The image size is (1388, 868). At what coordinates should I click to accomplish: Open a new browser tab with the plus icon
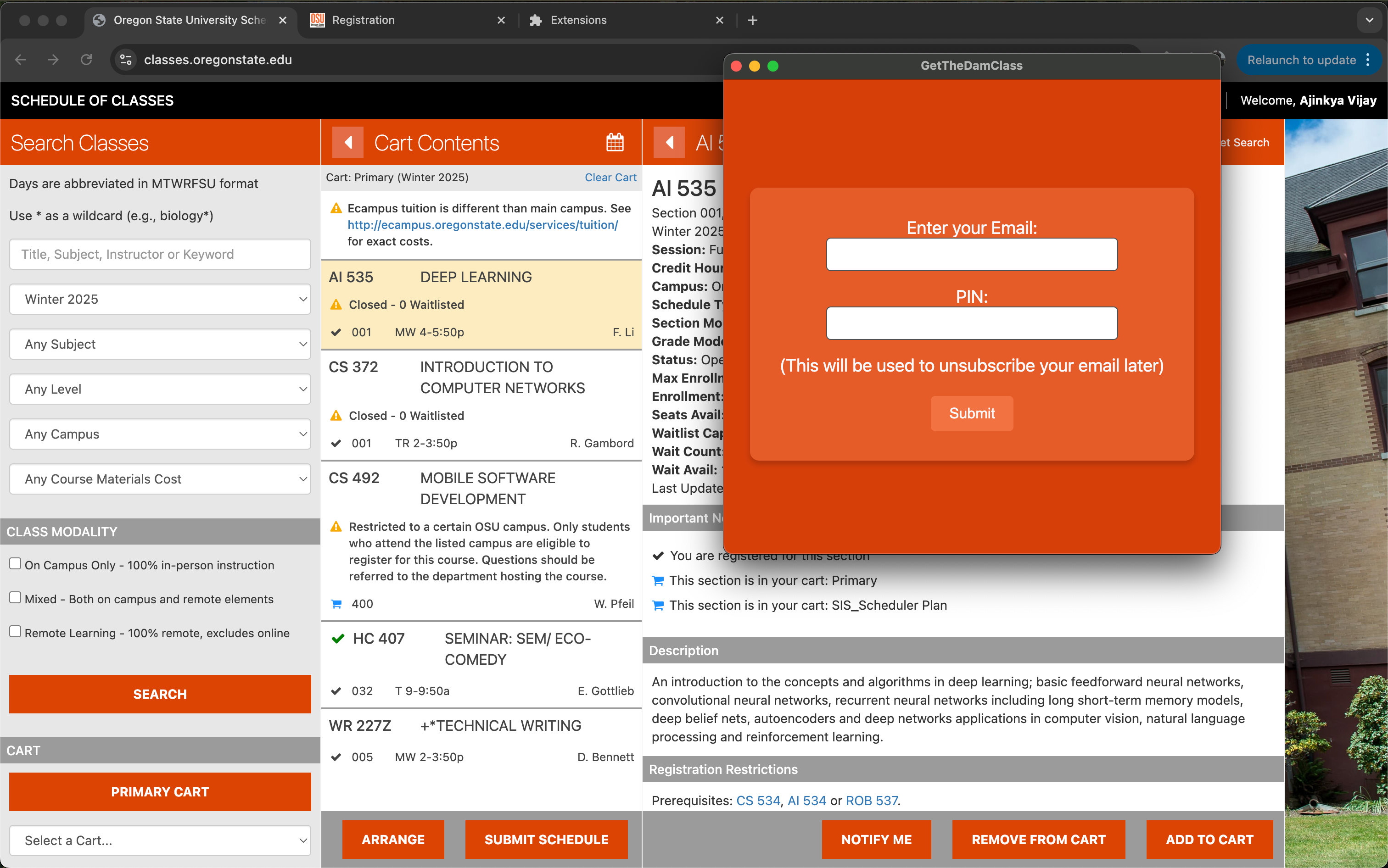click(752, 20)
